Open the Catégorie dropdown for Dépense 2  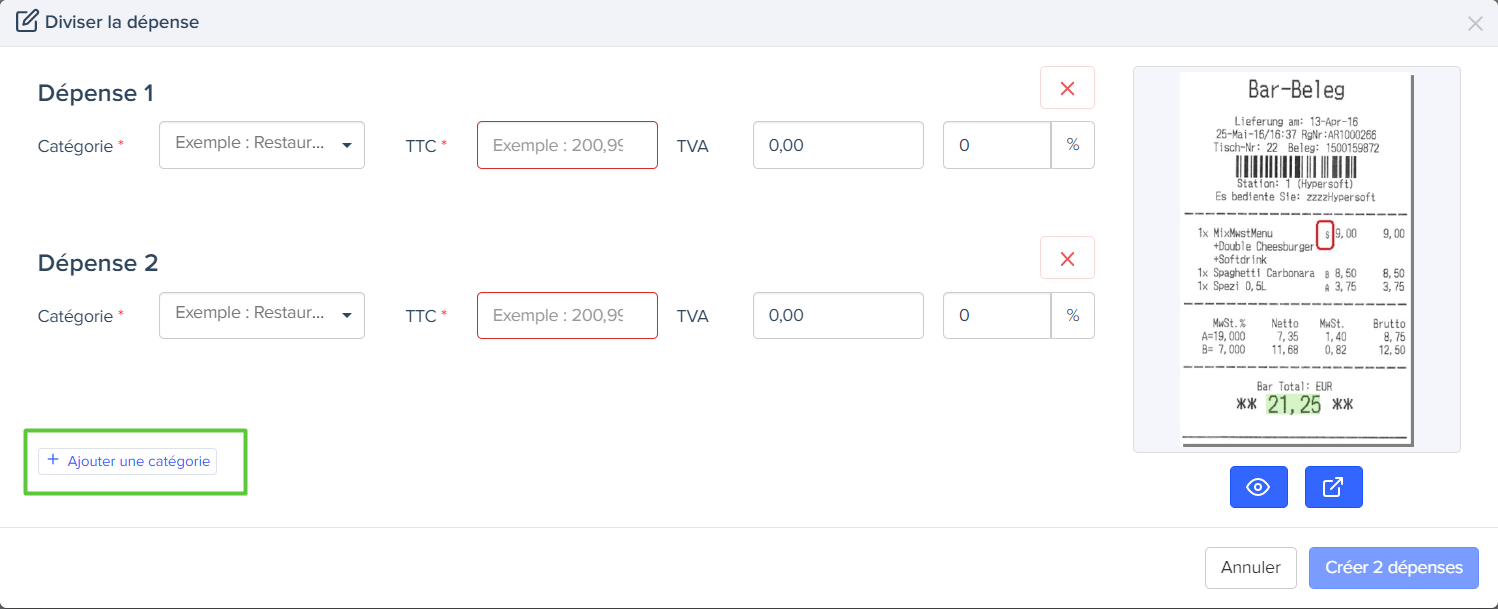[262, 315]
